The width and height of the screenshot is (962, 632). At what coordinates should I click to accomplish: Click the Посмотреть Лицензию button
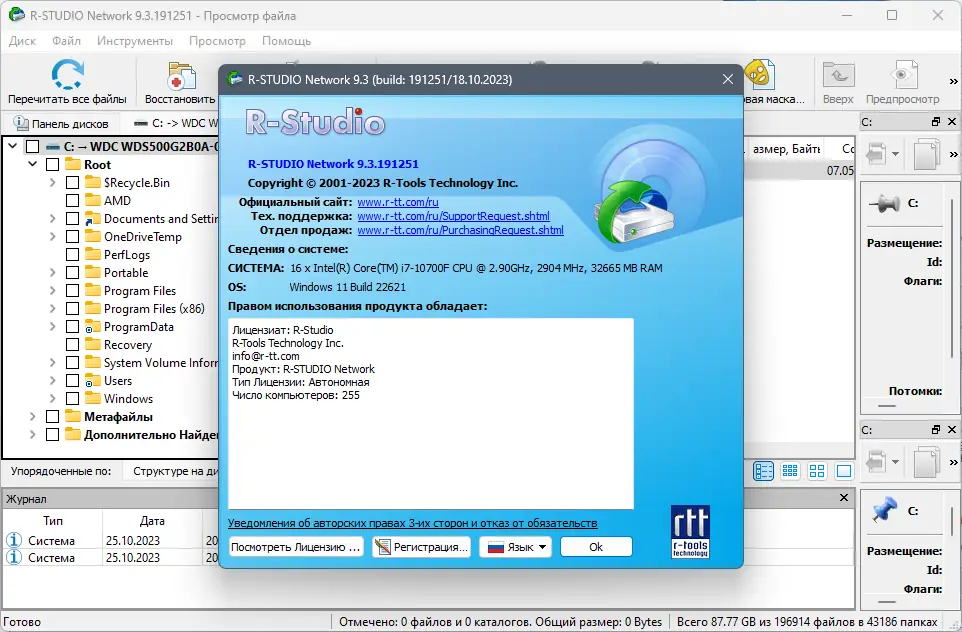coord(296,547)
